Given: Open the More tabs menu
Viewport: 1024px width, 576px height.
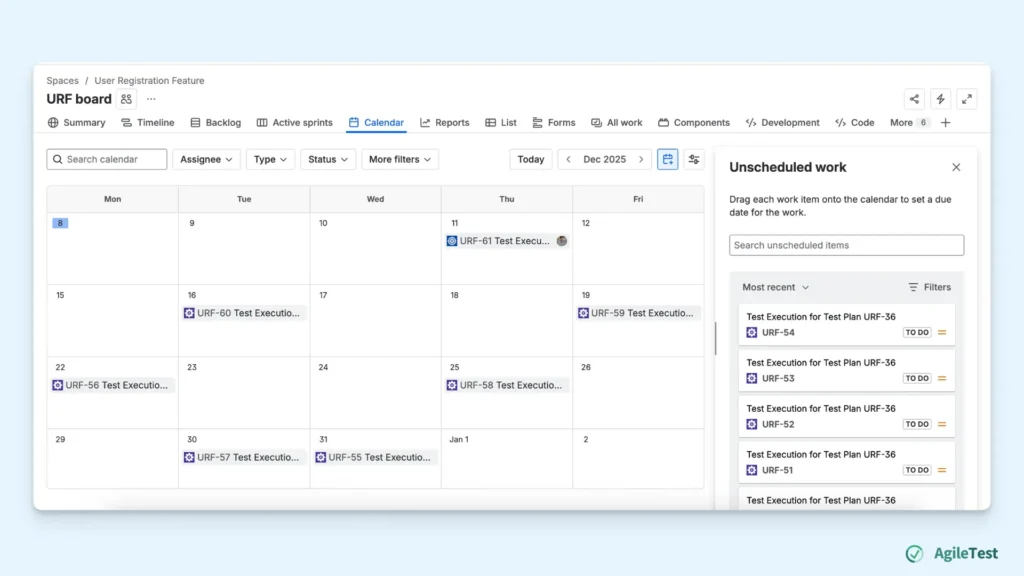Looking at the screenshot, I should [909, 123].
